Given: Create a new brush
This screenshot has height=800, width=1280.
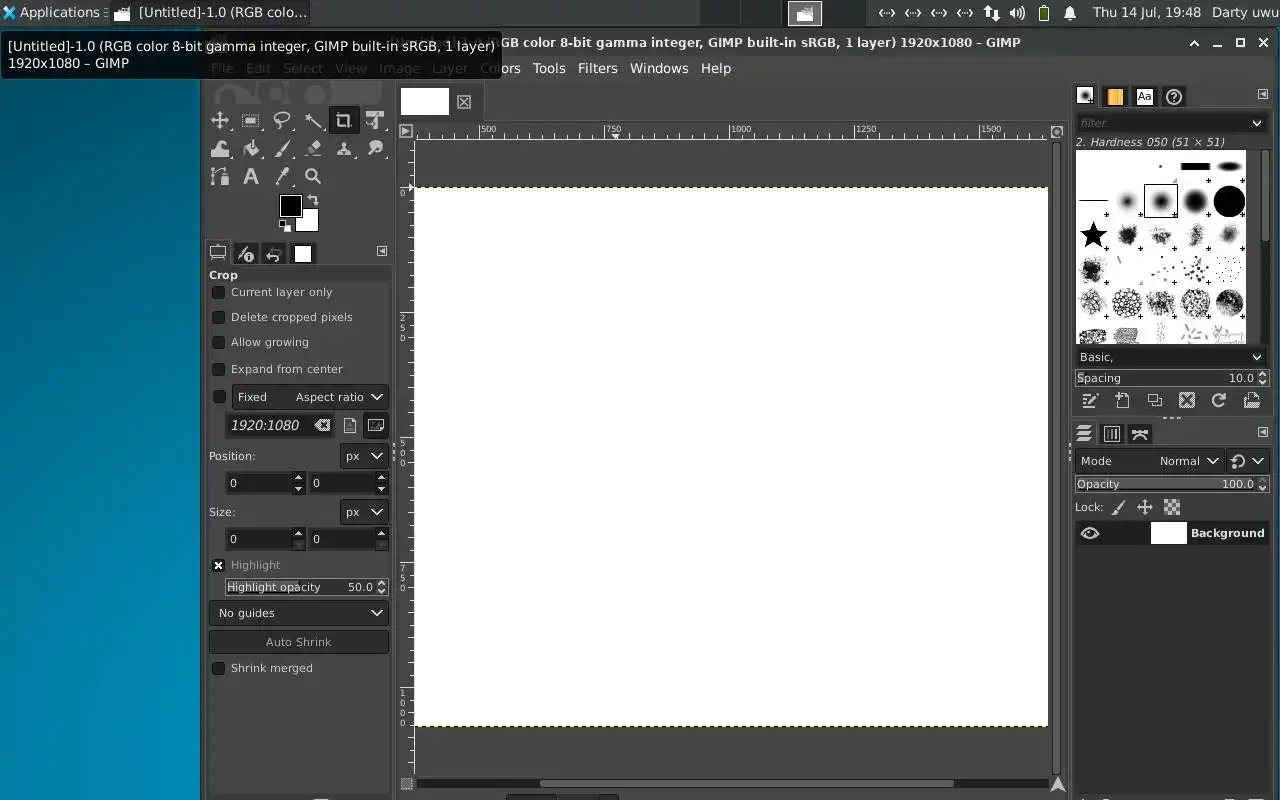Looking at the screenshot, I should (1122, 401).
